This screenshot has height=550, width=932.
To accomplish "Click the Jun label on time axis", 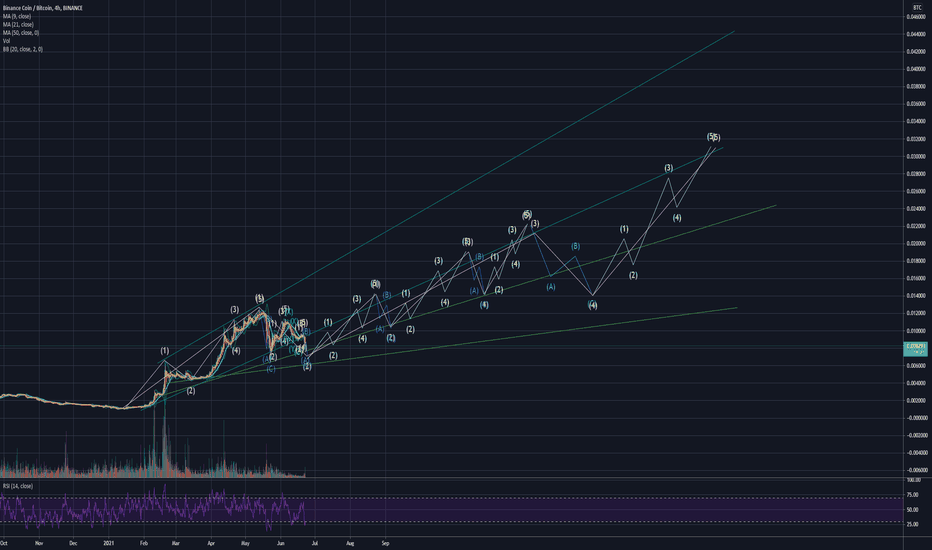I will pyautogui.click(x=281, y=543).
